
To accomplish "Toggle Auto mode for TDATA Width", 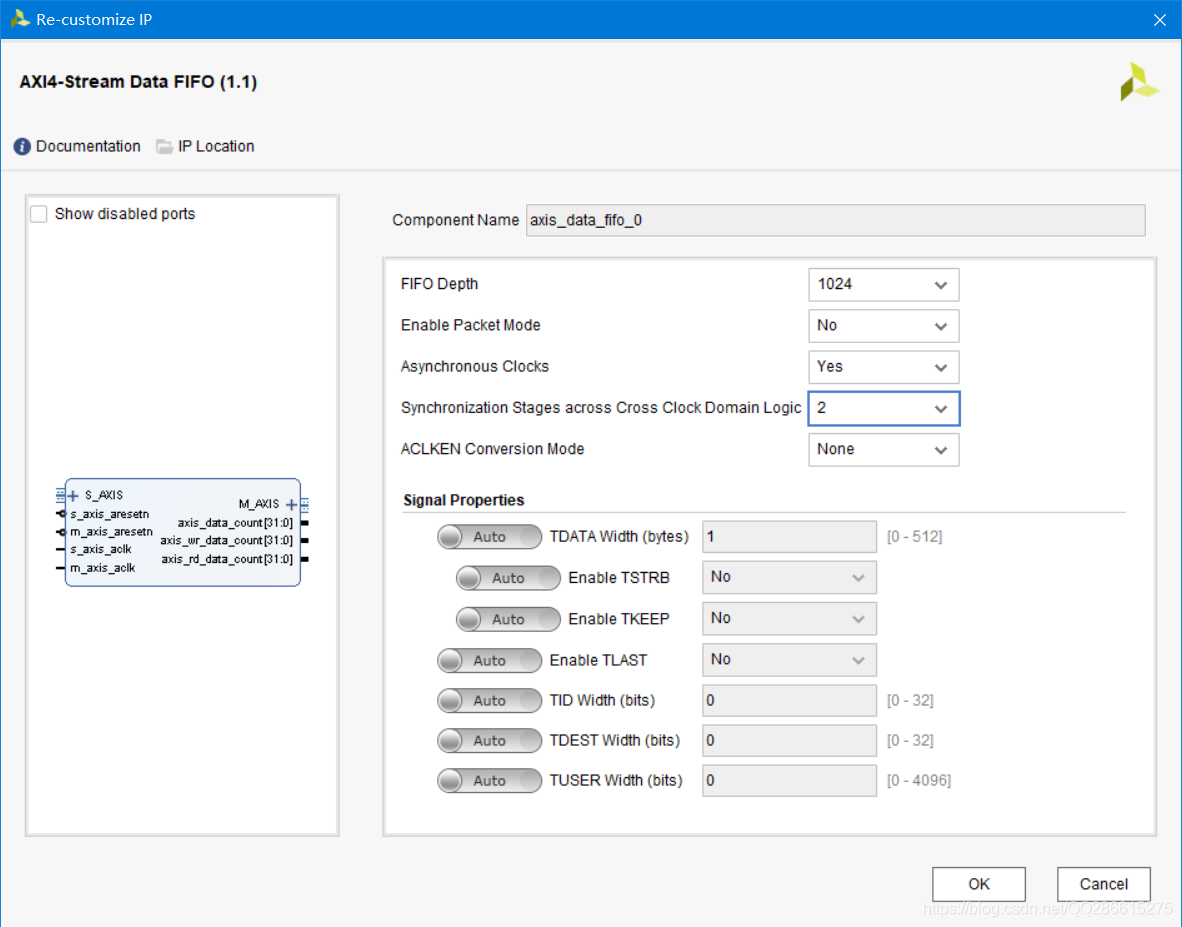I will point(489,537).
